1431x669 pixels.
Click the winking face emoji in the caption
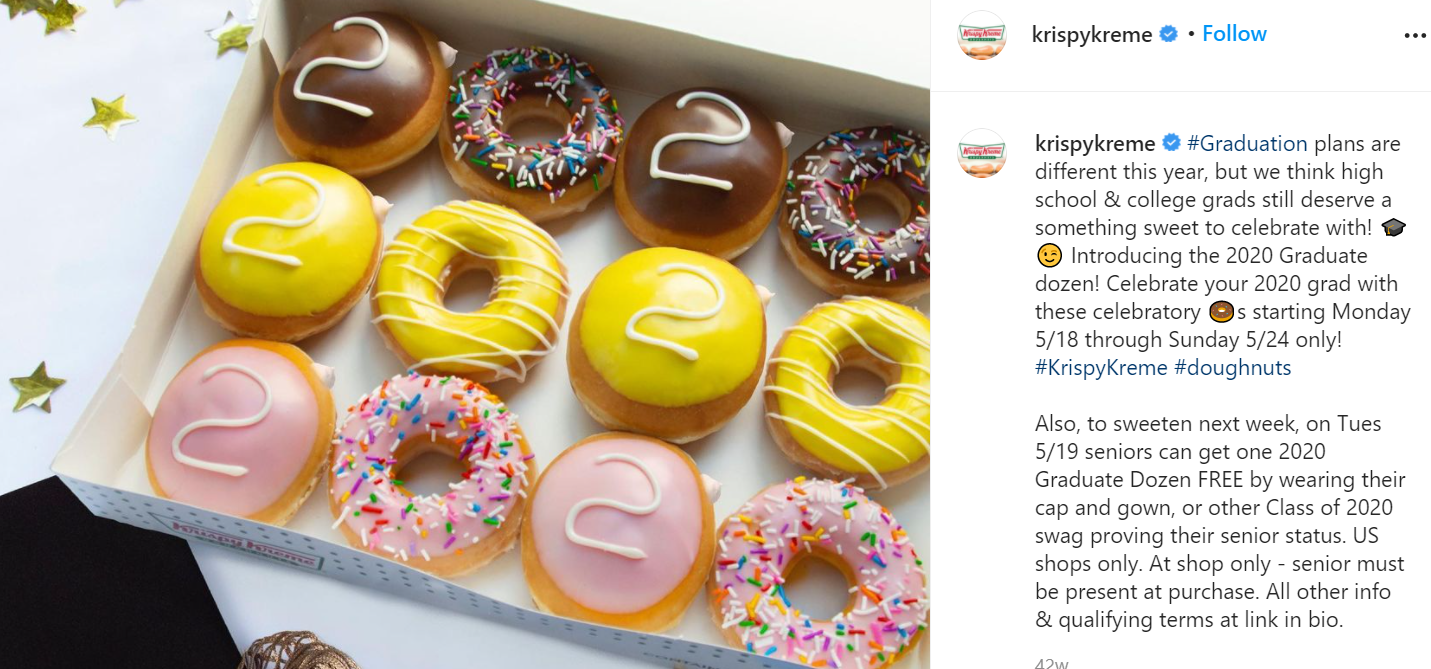click(1049, 256)
